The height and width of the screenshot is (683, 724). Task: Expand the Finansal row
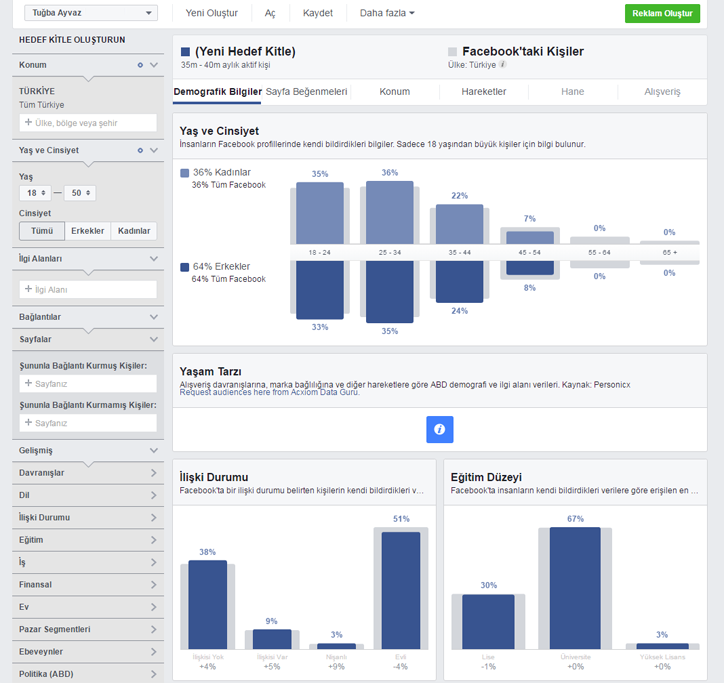coord(88,585)
